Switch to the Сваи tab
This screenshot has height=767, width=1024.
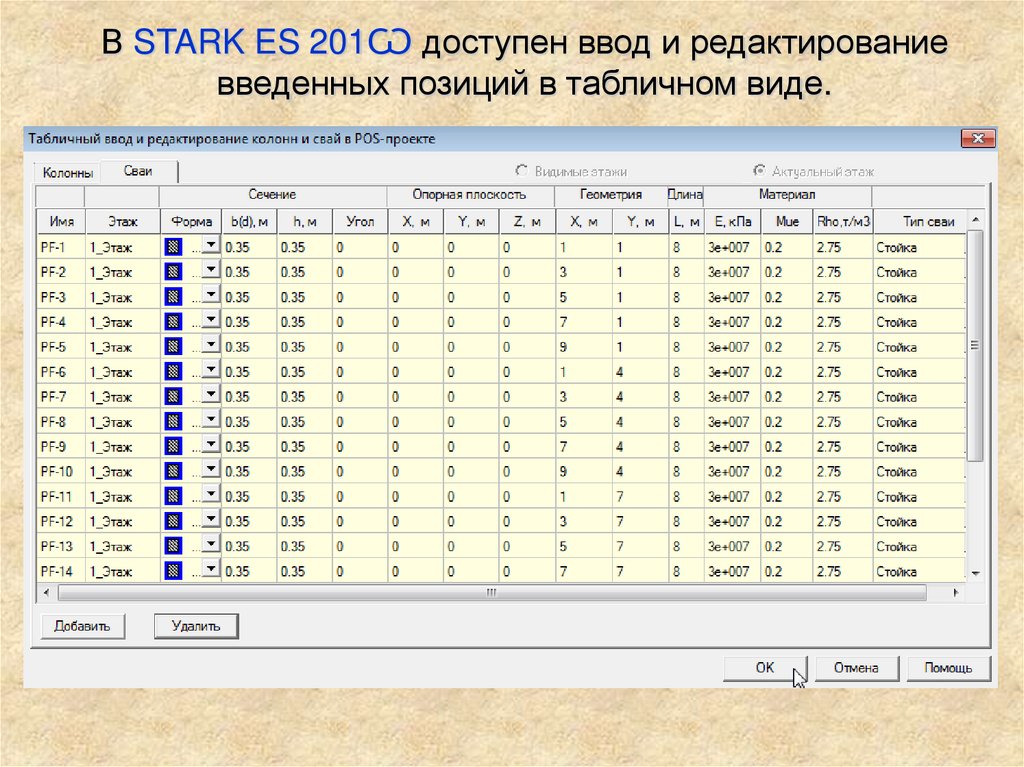[138, 171]
